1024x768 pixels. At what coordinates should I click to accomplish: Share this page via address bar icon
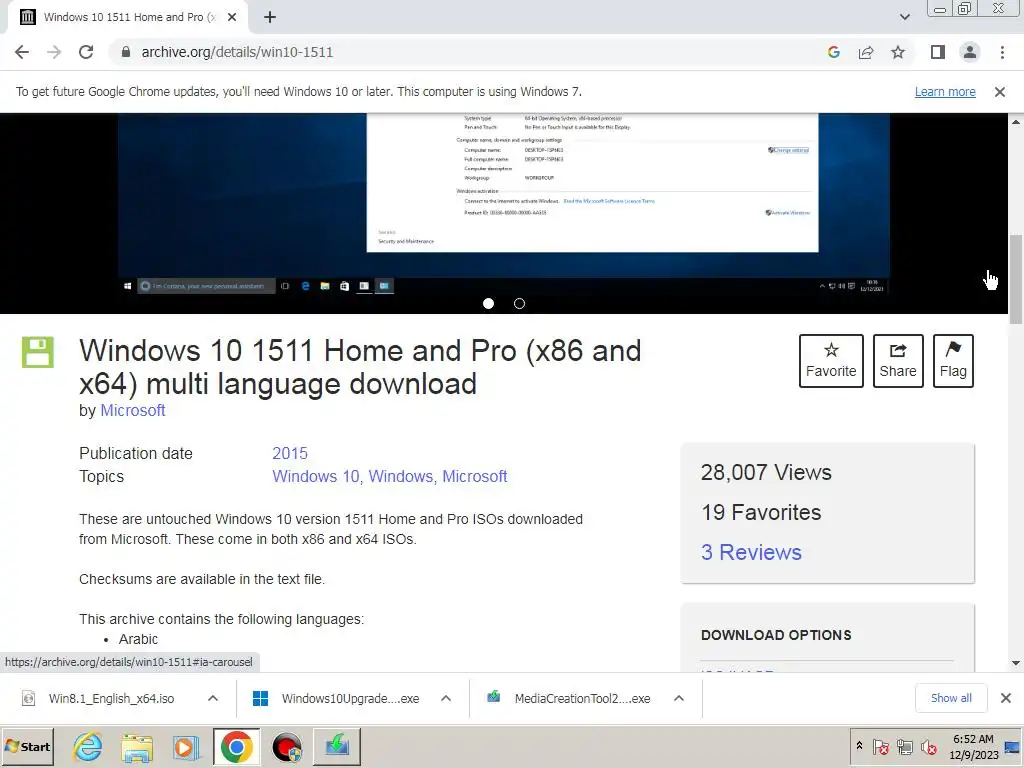pyautogui.click(x=866, y=52)
